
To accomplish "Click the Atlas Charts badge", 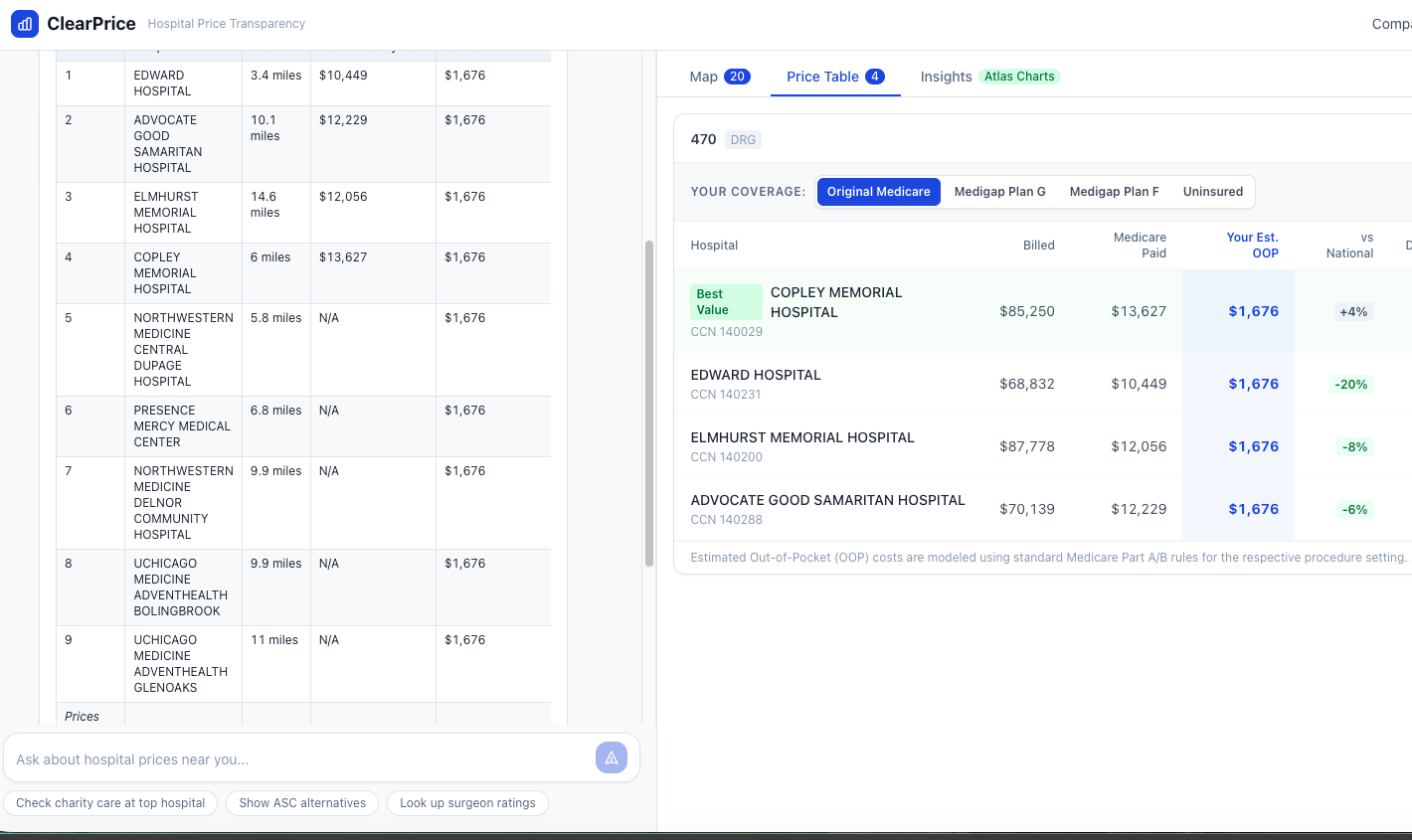I will 1019,77.
